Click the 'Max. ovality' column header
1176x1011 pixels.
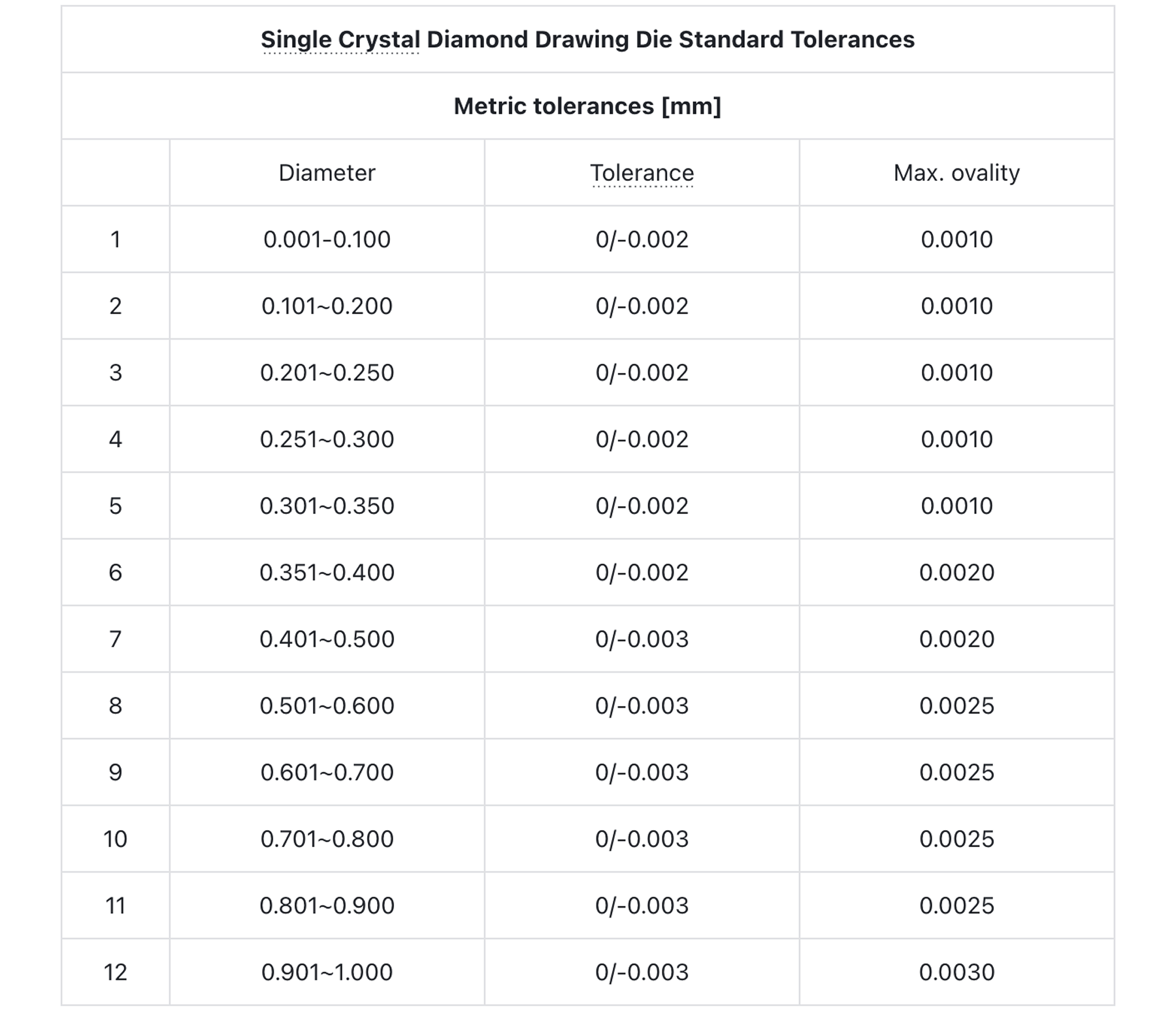[x=956, y=172]
